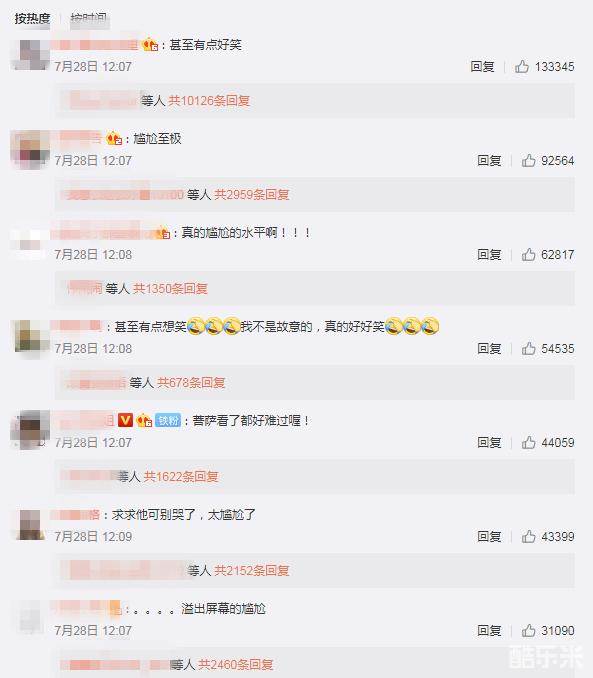Open 共1350条回复 reply thread
593x678 pixels.
click(170, 288)
